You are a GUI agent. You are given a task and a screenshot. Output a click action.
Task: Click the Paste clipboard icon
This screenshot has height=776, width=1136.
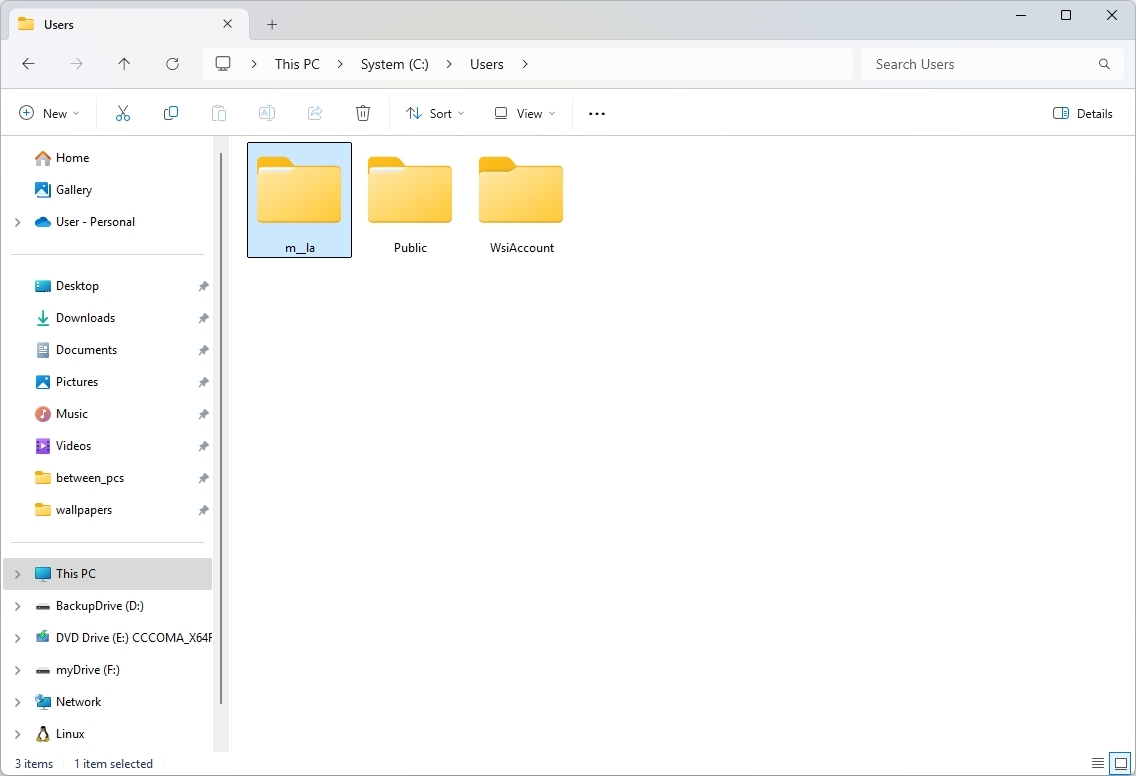pyautogui.click(x=219, y=113)
